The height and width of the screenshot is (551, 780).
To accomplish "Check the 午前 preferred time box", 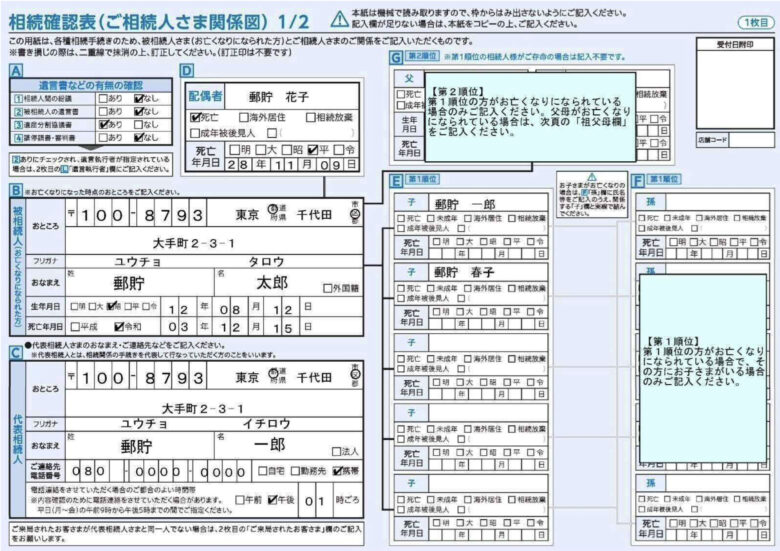I will (x=240, y=500).
